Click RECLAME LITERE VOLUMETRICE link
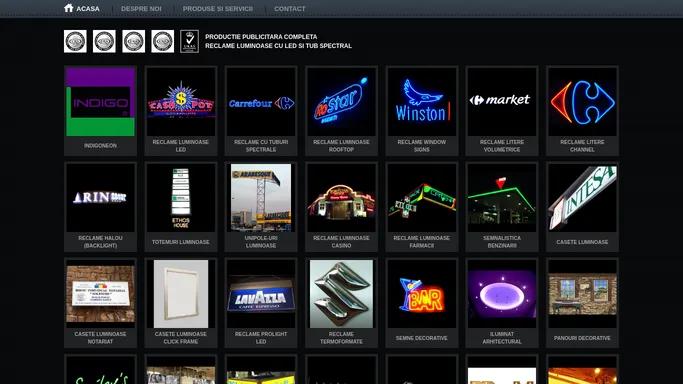This screenshot has width=683, height=384. tap(502, 146)
